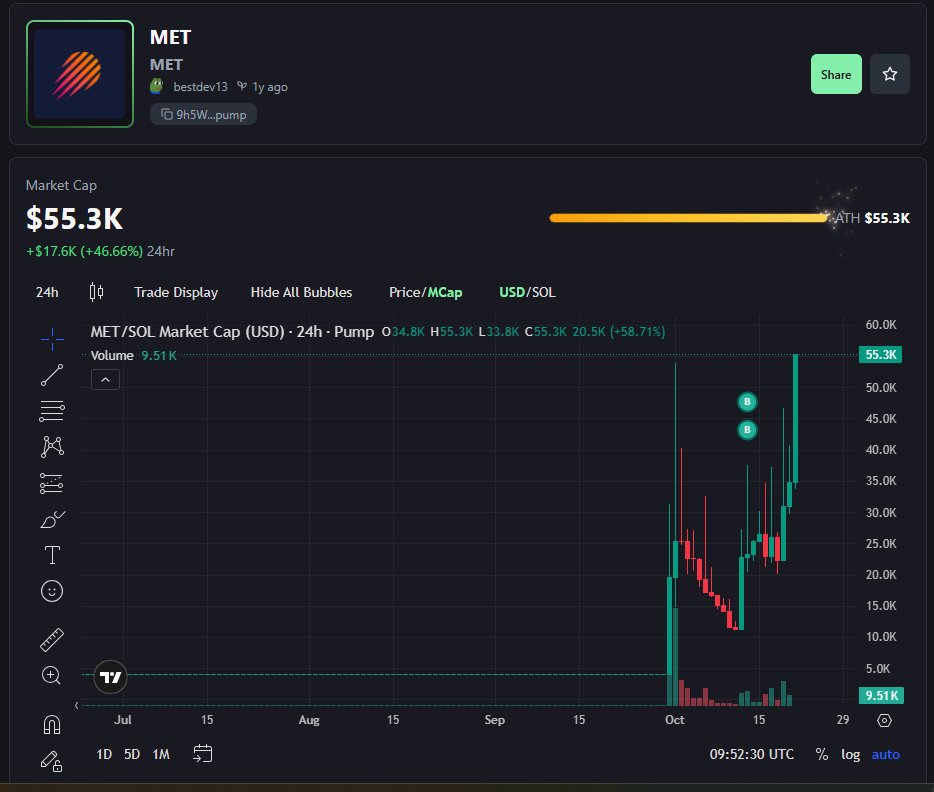Select the text annotation tool
Viewport: 934px width, 792px height.
pos(52,555)
